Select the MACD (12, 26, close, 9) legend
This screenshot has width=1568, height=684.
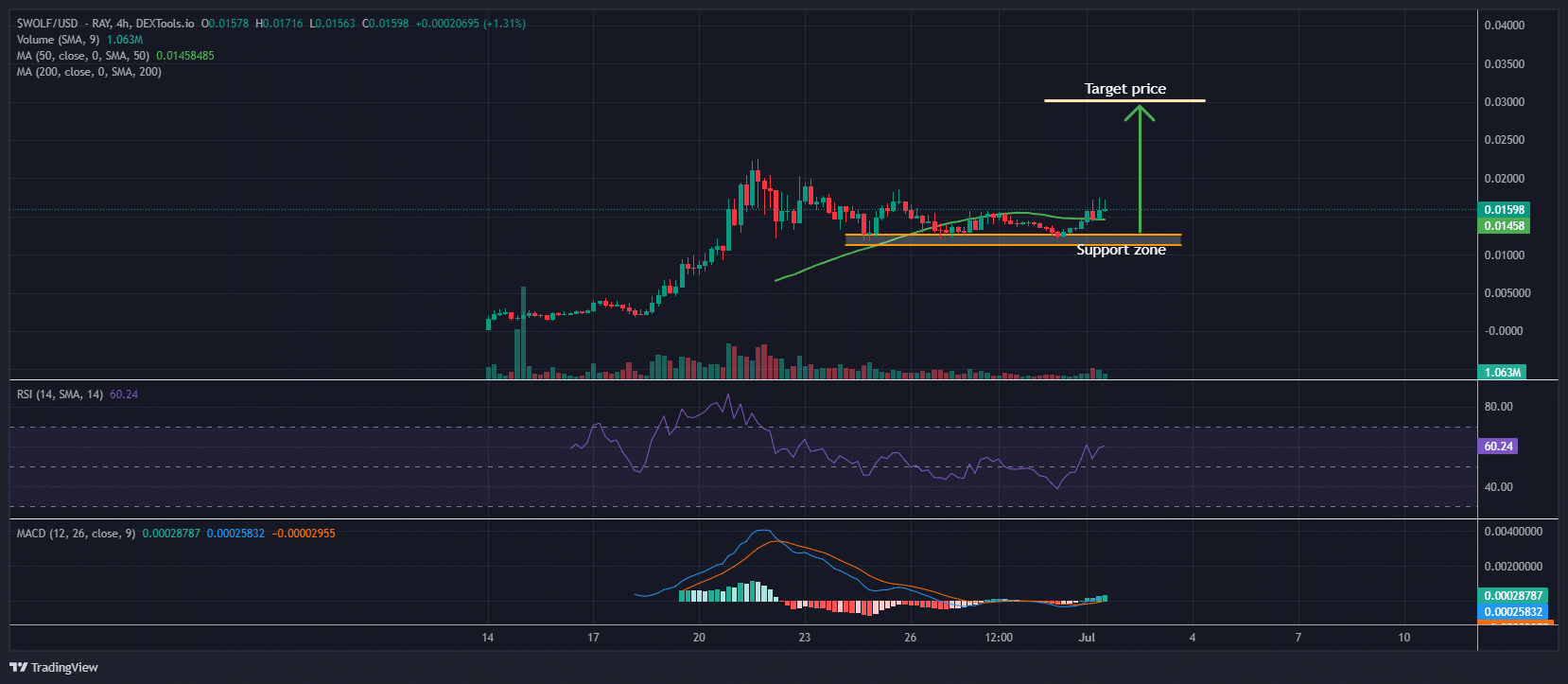(x=76, y=534)
